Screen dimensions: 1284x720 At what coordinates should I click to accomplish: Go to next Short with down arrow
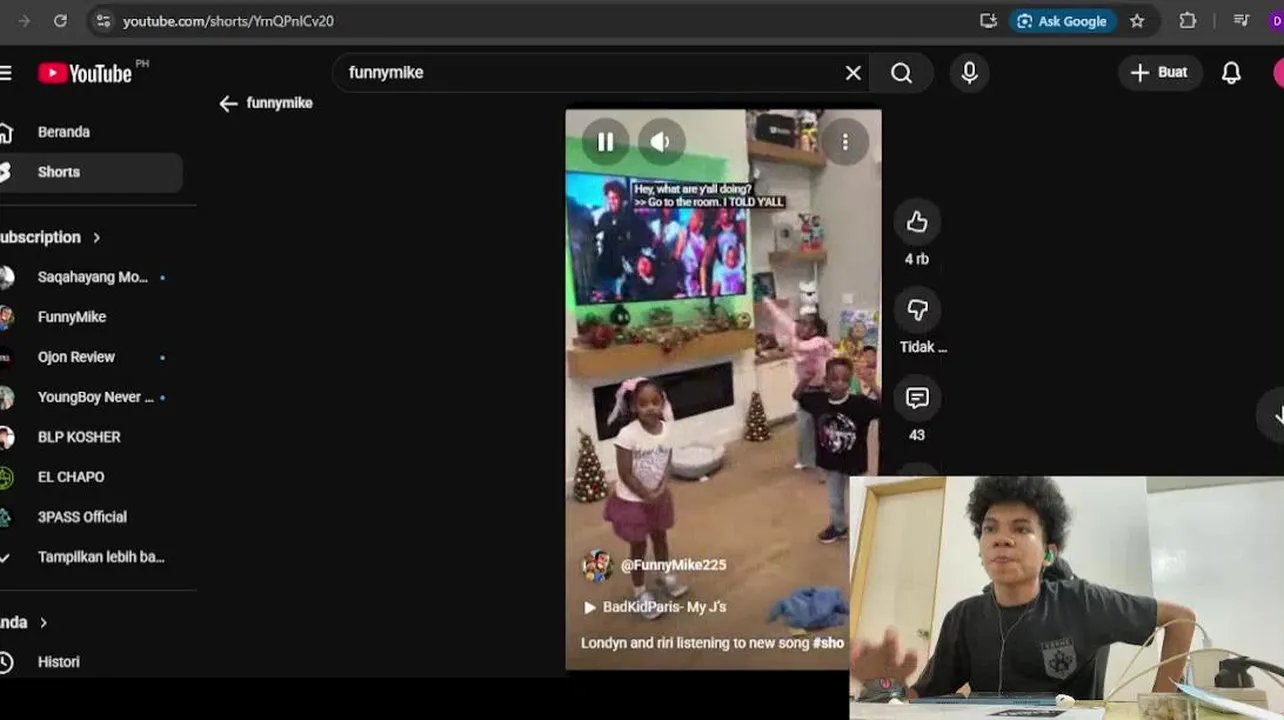tap(1274, 414)
